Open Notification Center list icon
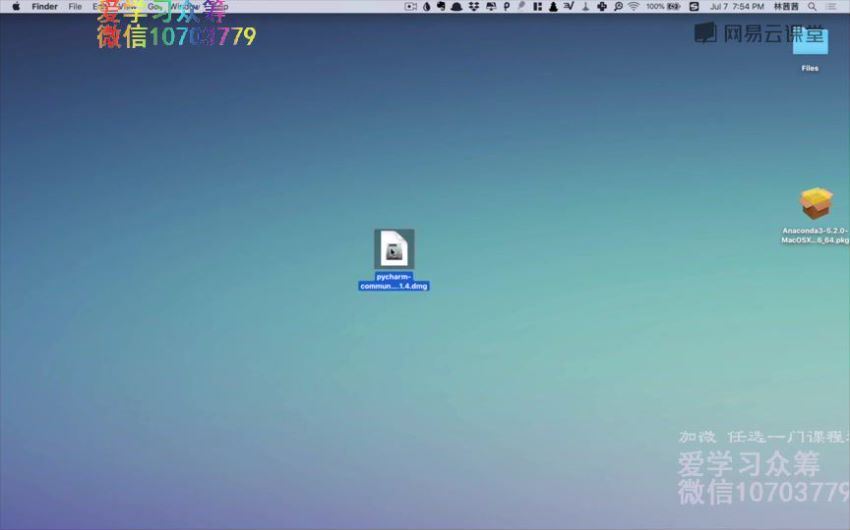The width and height of the screenshot is (850, 530). (x=830, y=7)
